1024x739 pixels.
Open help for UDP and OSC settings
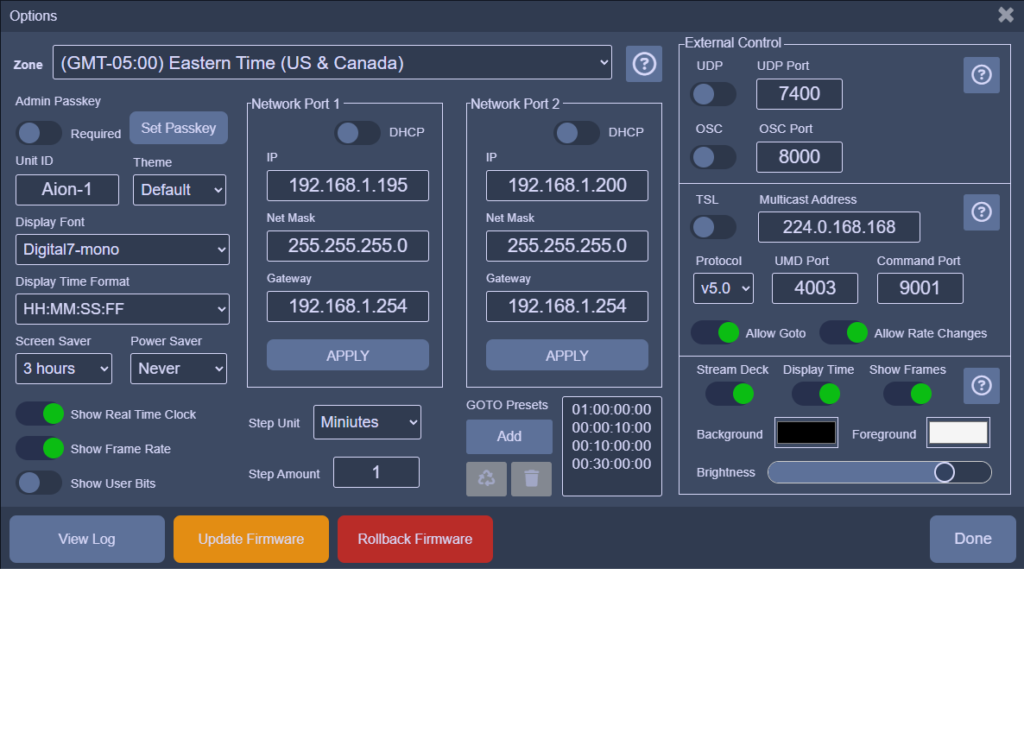coord(981,75)
